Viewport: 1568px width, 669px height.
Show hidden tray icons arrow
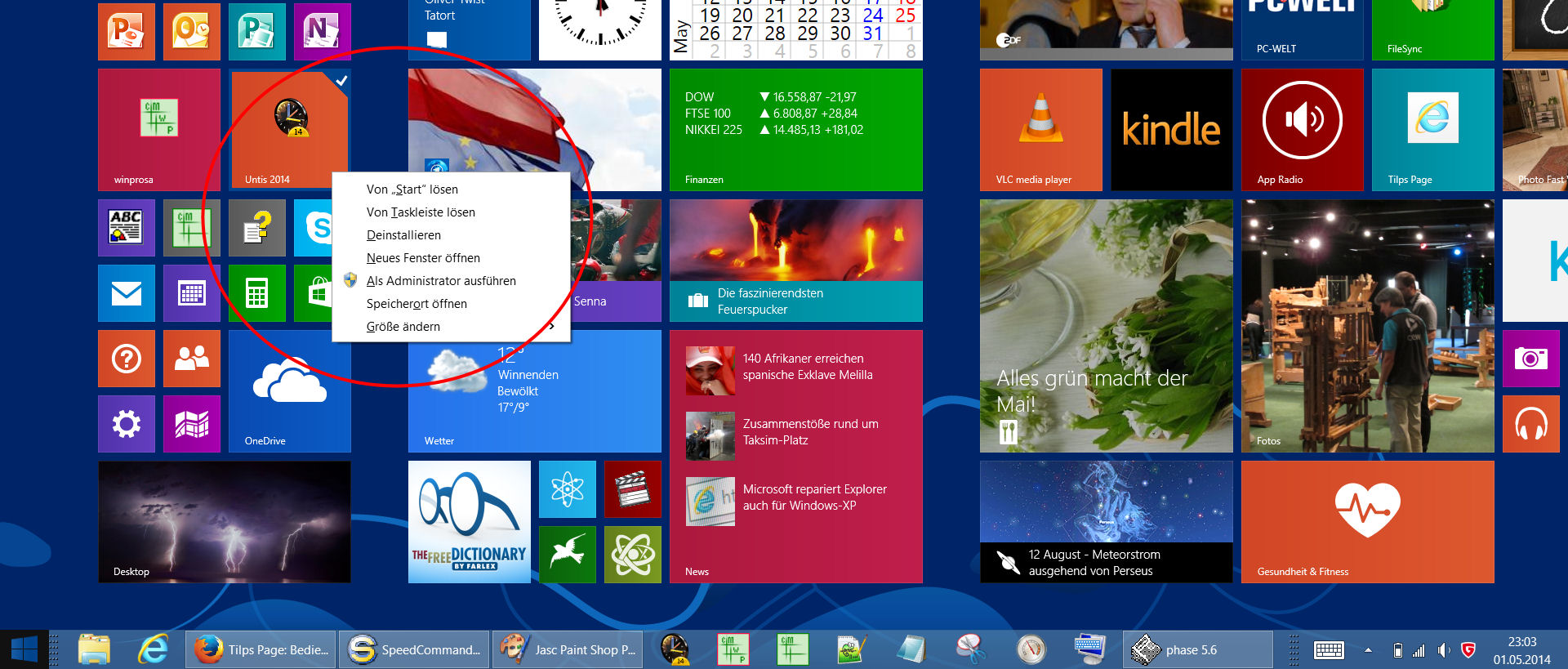point(1368,650)
